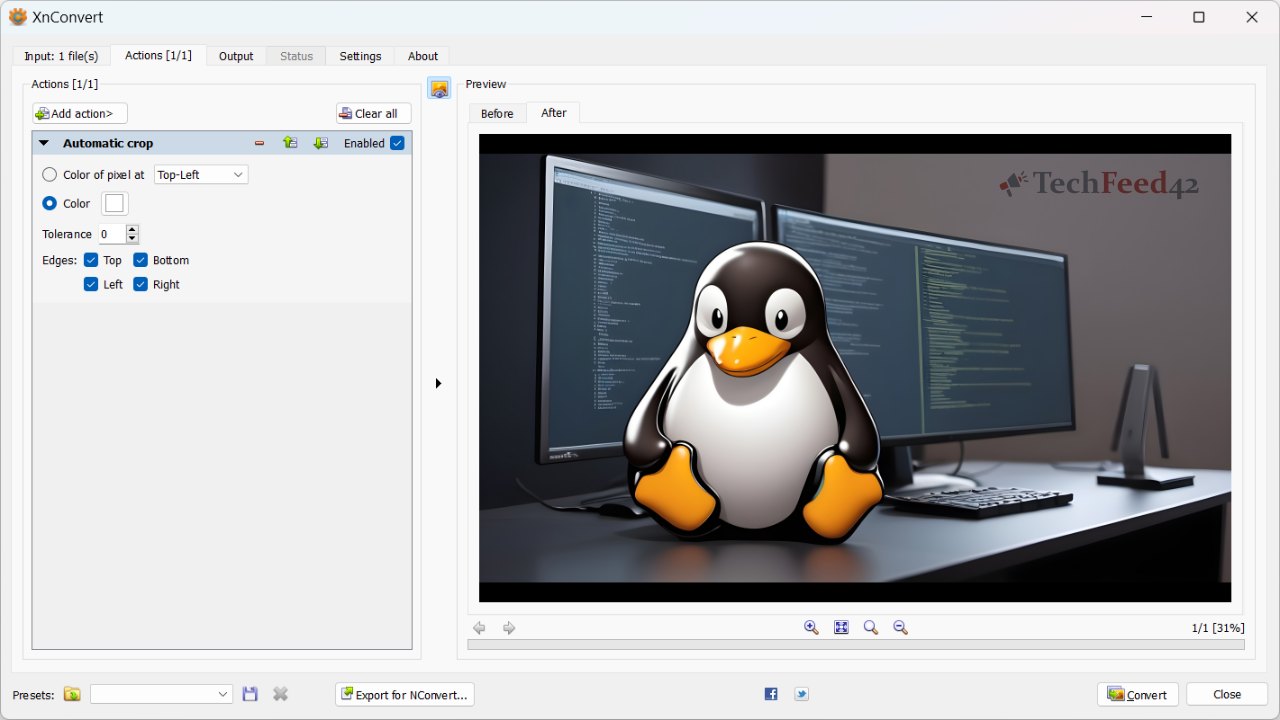Disable the Automatic crop action checkbox
Image resolution: width=1280 pixels, height=720 pixels.
click(397, 143)
